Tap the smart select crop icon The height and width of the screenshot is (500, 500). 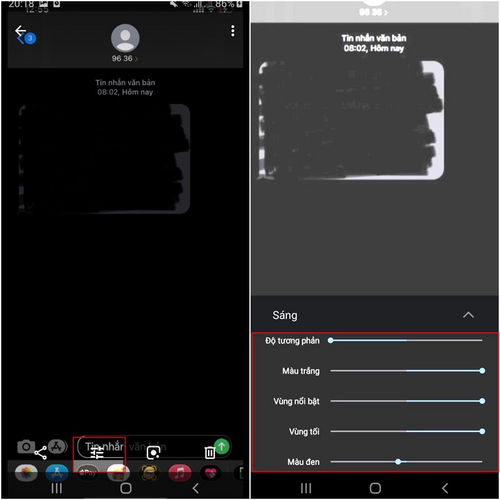pos(153,452)
